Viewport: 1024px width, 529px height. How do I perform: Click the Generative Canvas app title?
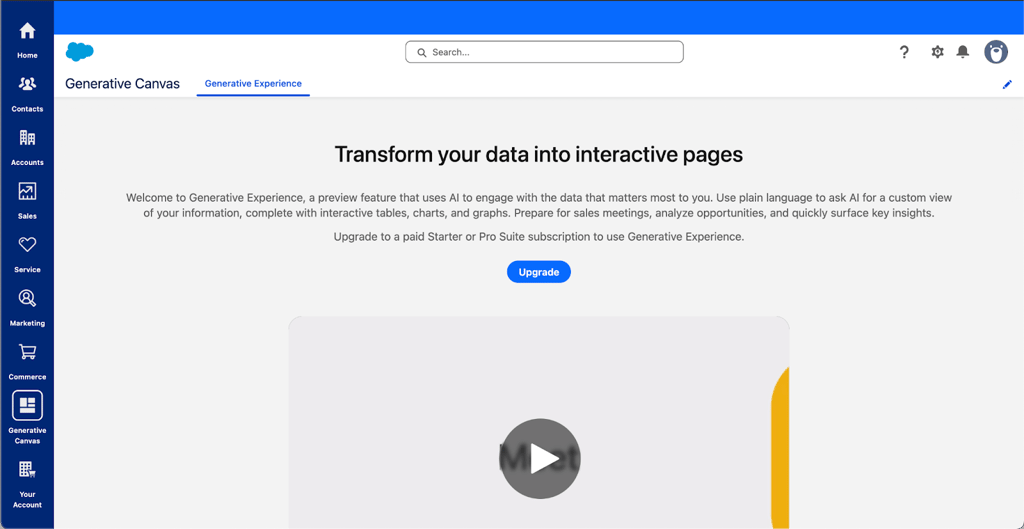(122, 84)
